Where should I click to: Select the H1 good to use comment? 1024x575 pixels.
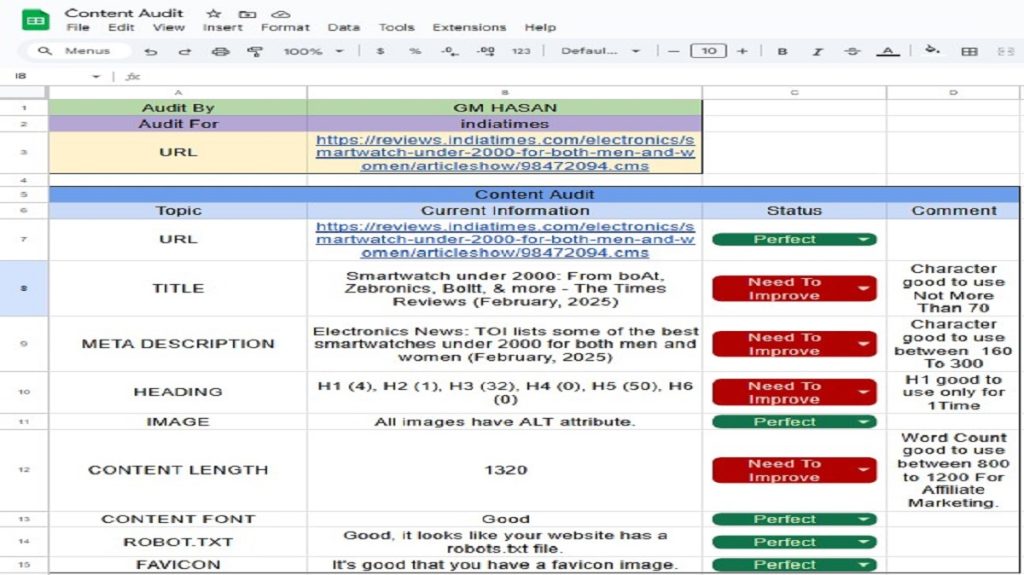[953, 392]
